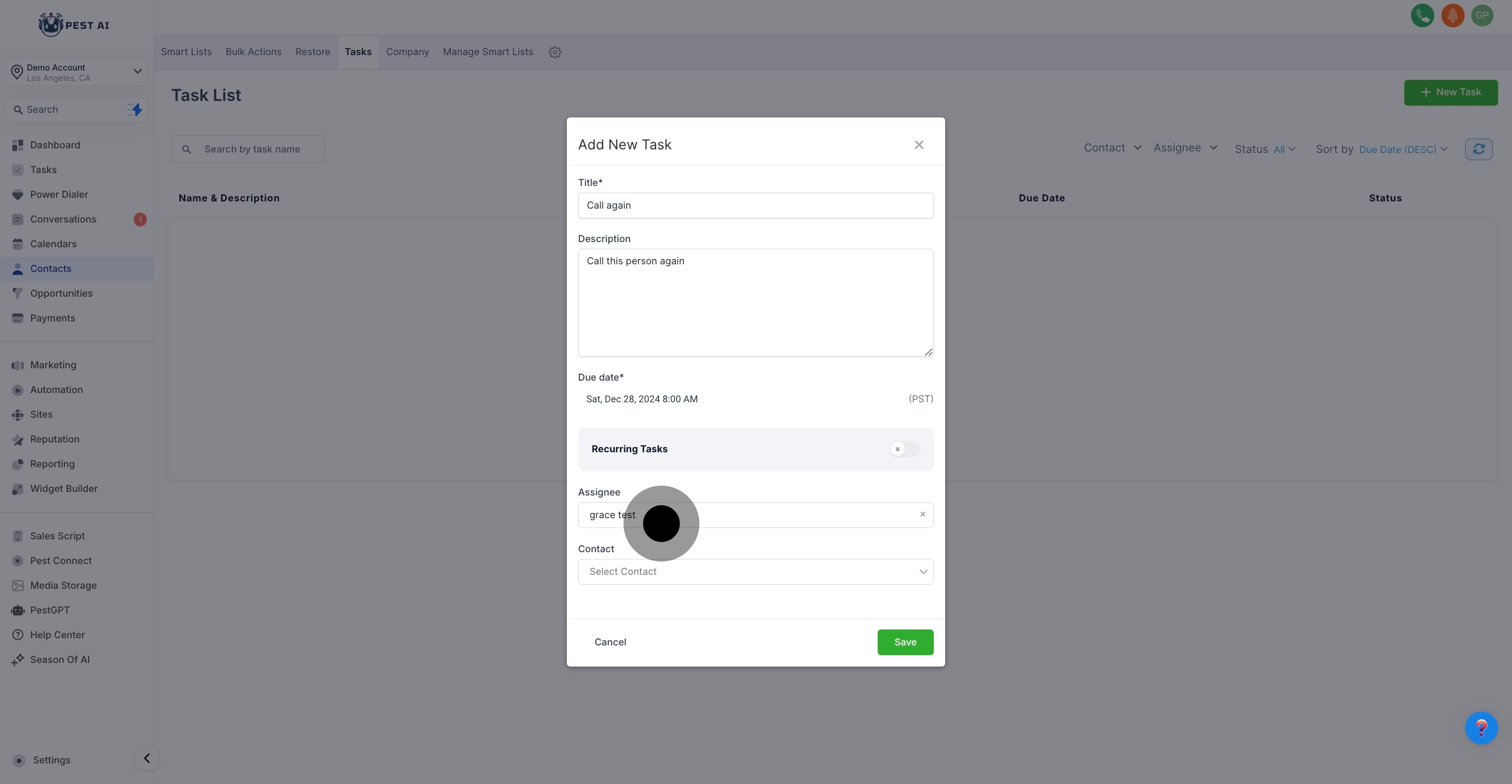Switch to the Company tab
The image size is (1512, 784).
pos(407,52)
